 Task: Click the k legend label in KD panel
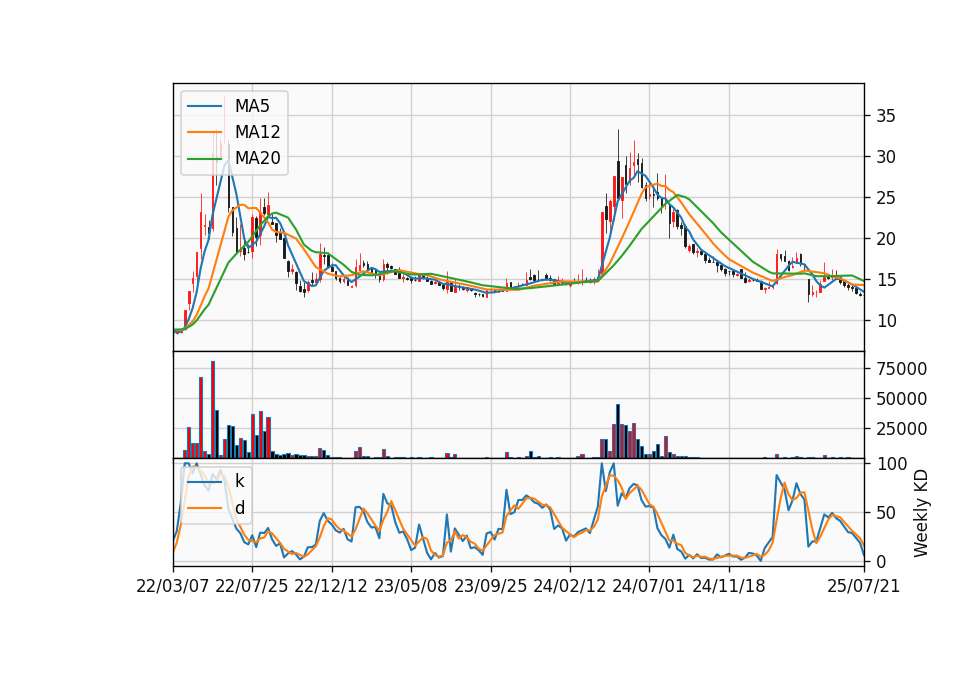click(x=239, y=481)
